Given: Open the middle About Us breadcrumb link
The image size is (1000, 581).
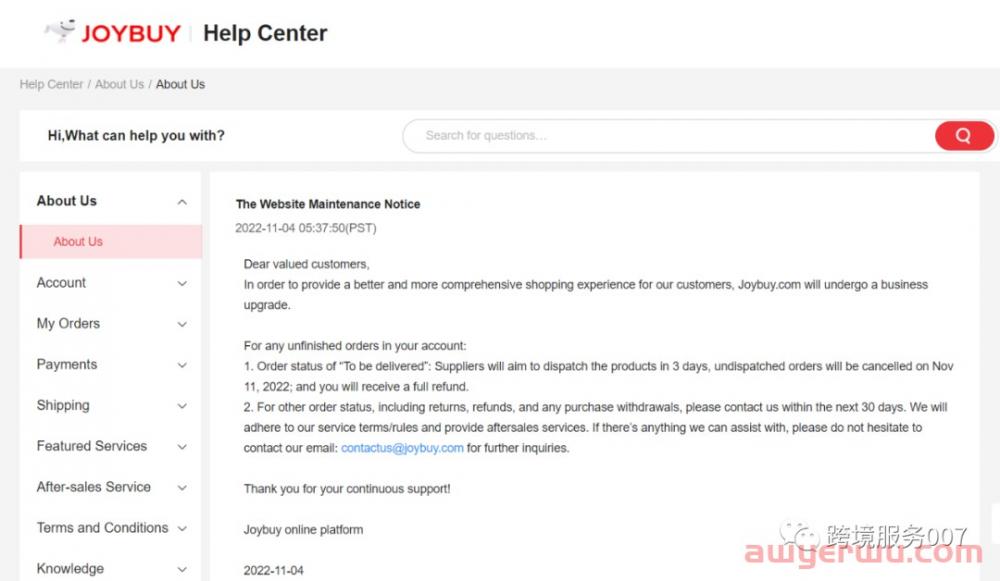Looking at the screenshot, I should pos(119,84).
